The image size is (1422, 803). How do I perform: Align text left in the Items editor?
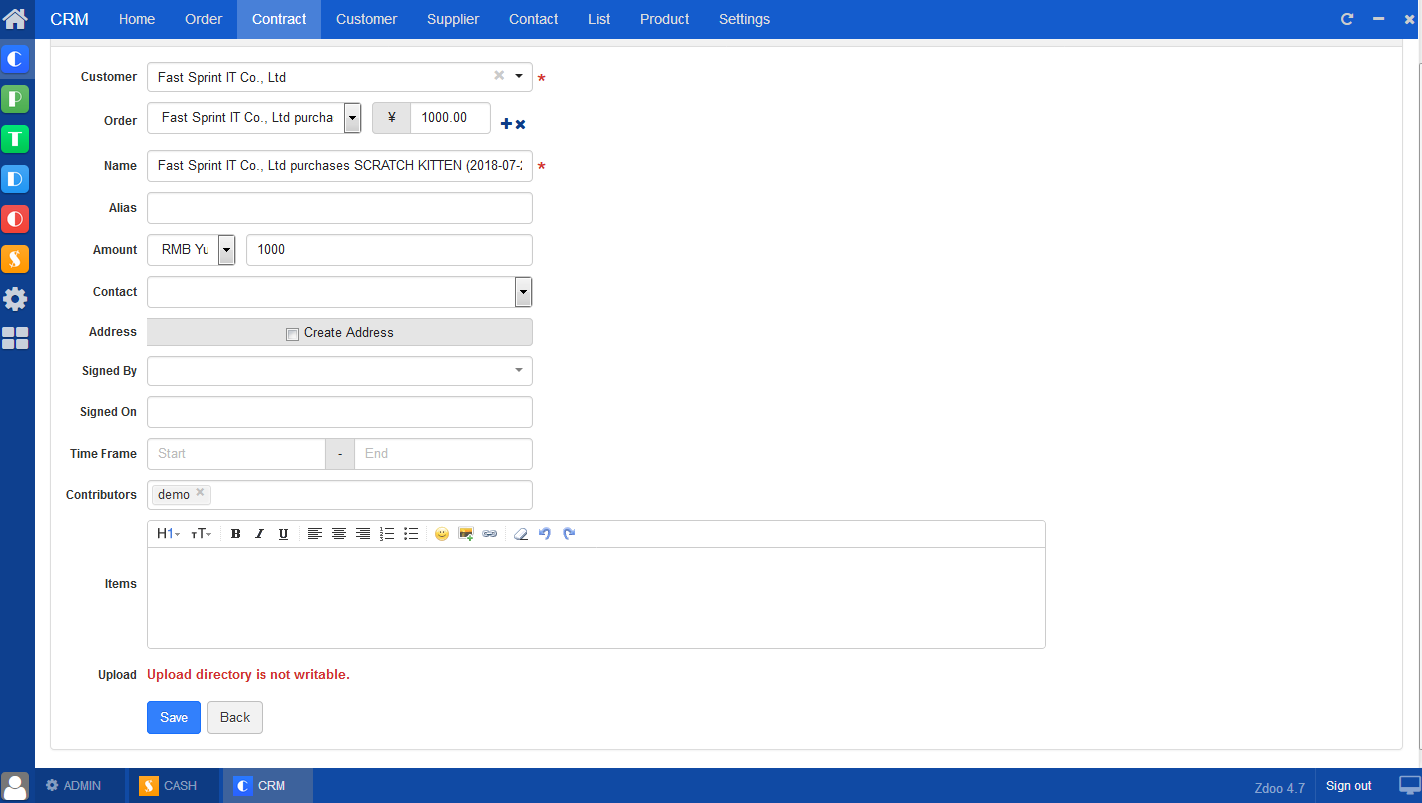(x=314, y=534)
